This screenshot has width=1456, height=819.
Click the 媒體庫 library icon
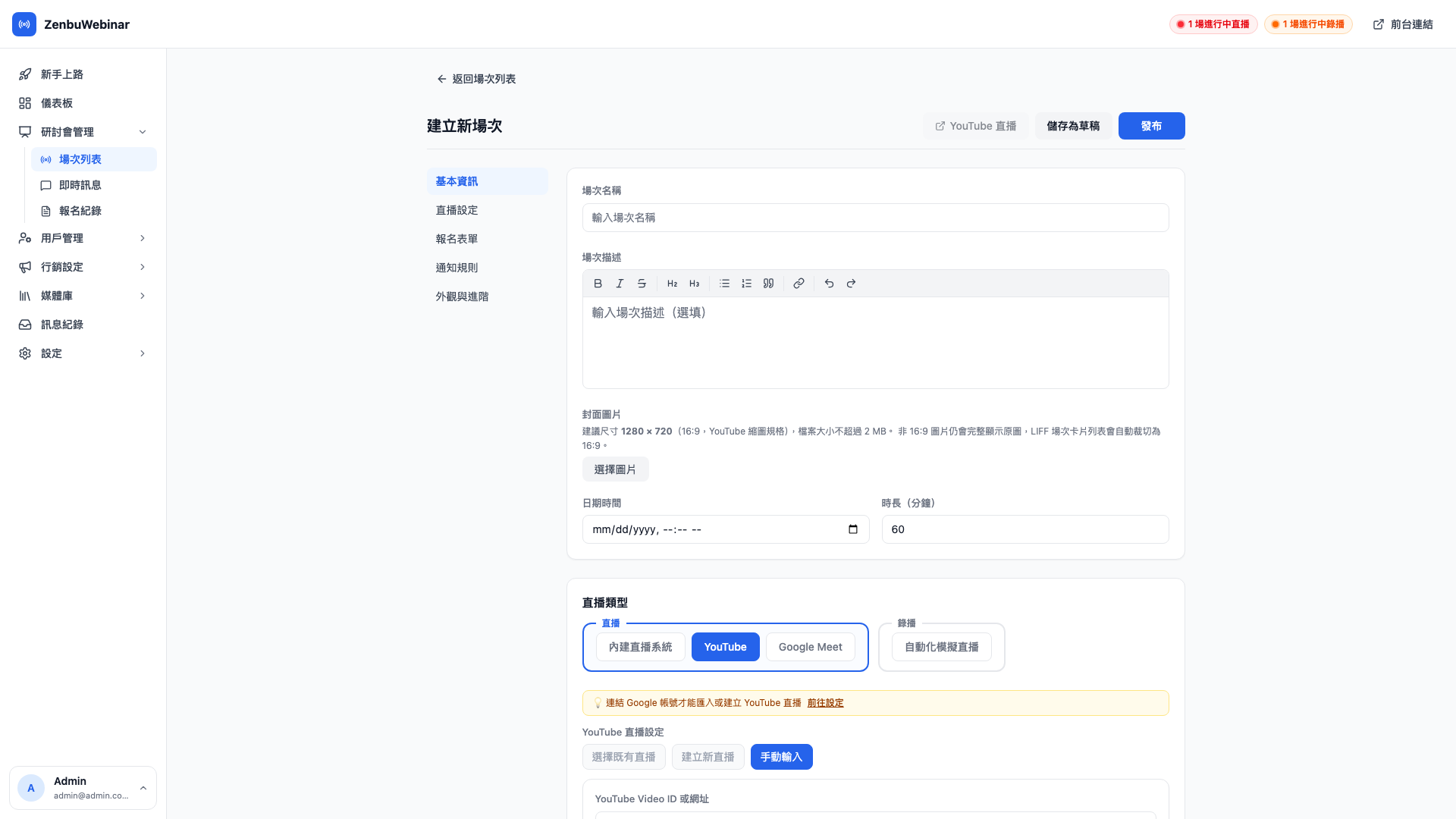coord(25,296)
